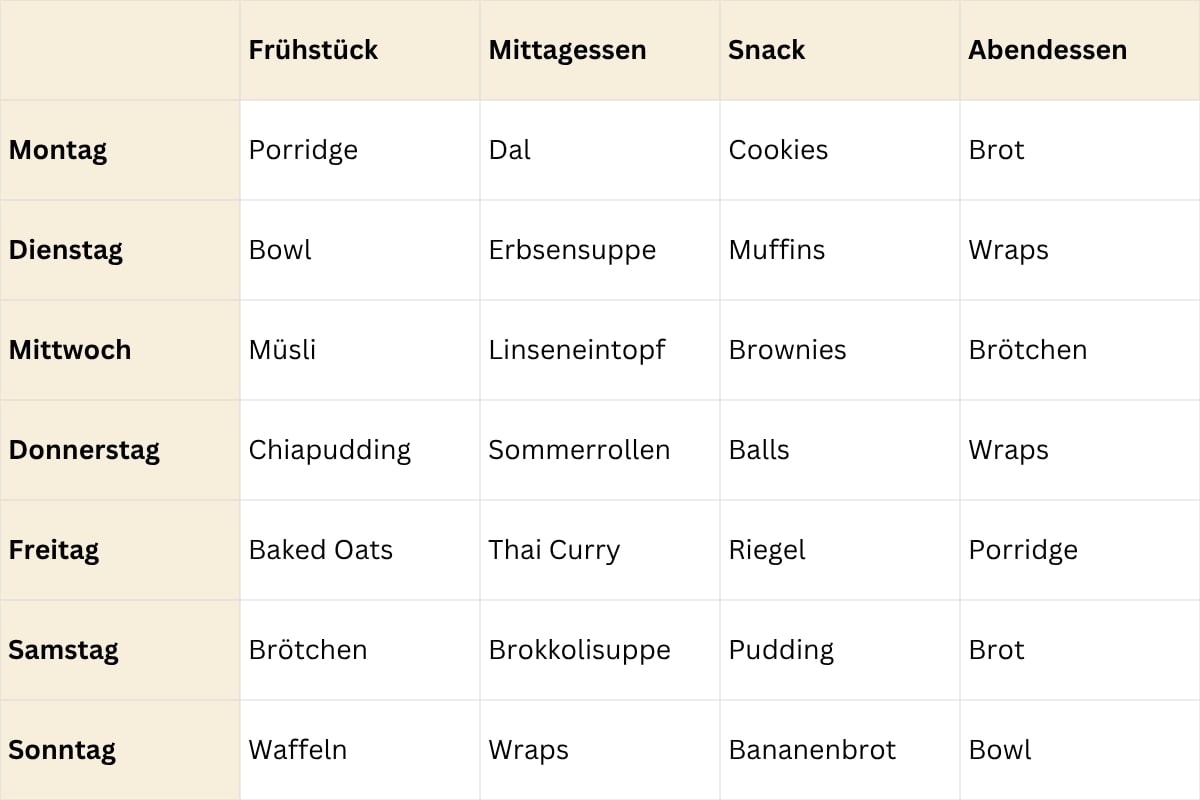The width and height of the screenshot is (1200, 800).
Task: Click the Montag row label
Action: 58,150
